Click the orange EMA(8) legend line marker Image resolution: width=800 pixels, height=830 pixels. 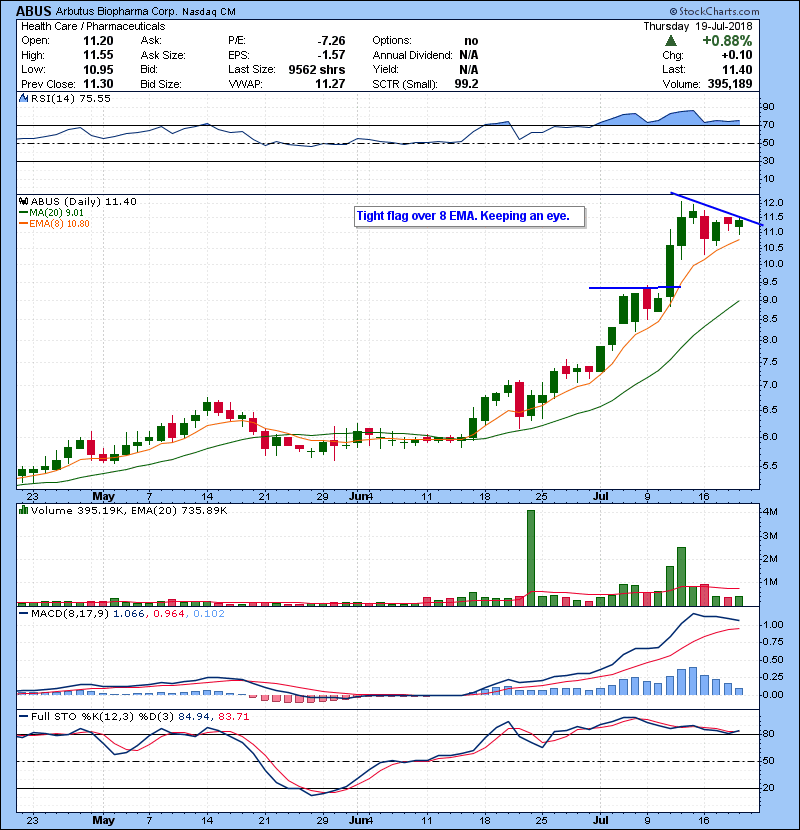23,224
